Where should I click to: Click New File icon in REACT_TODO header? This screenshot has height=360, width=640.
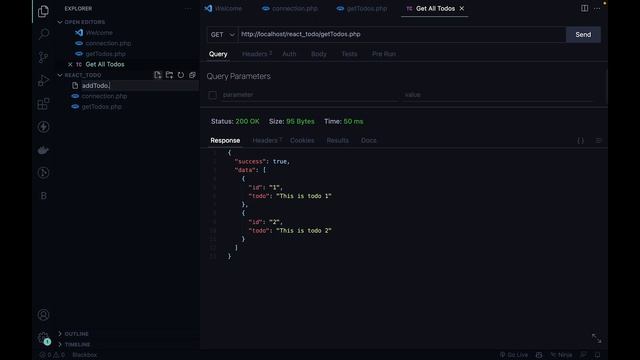[x=158, y=75]
